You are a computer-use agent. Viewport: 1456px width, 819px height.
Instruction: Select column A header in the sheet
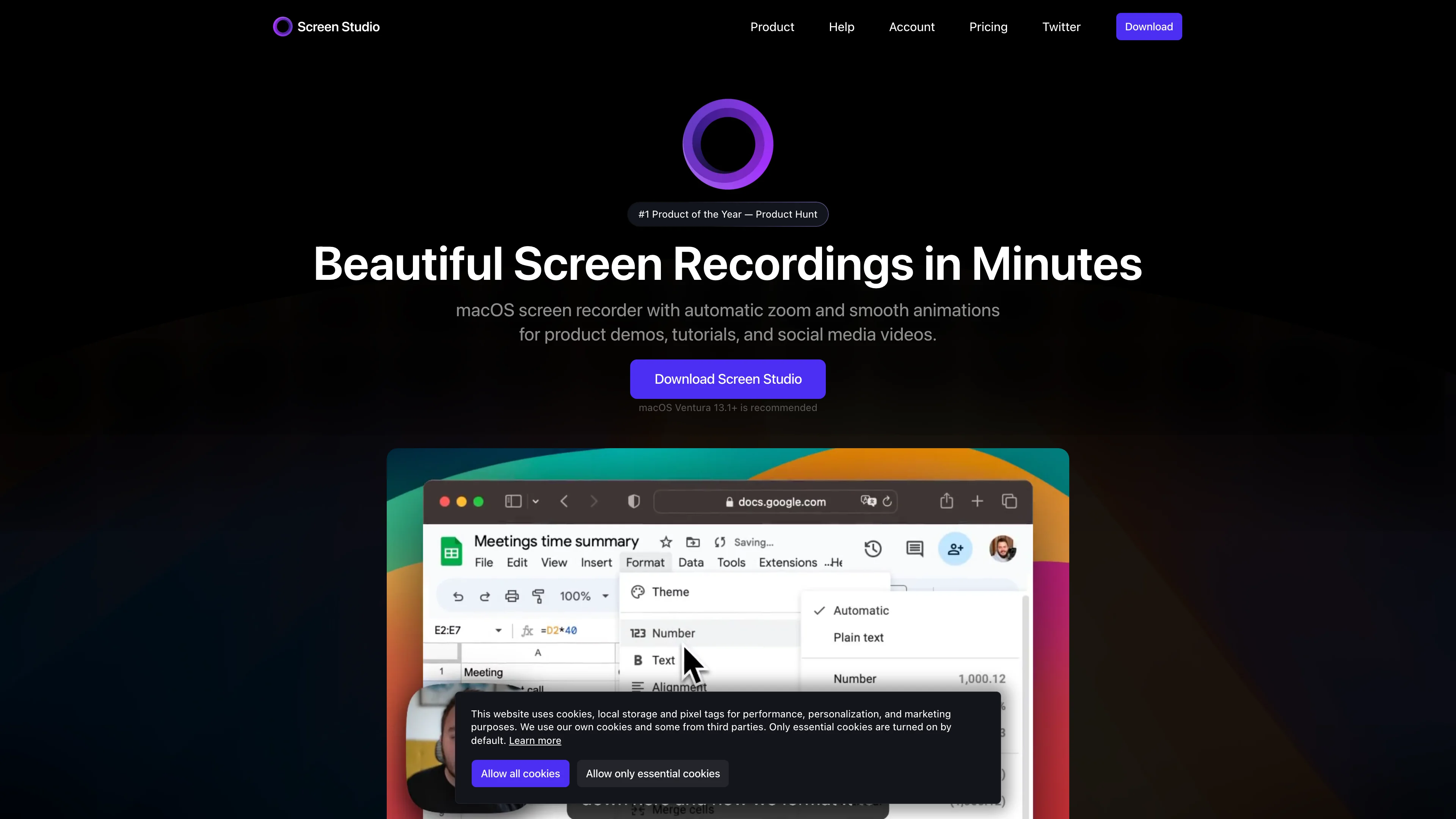click(x=538, y=653)
